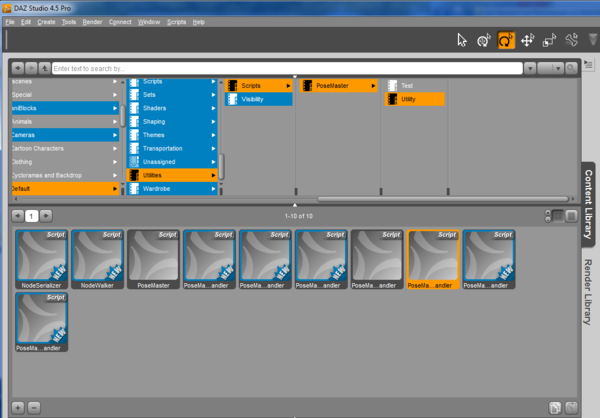Click the minus remove button
Screen dimensions: 600x418
click(x=34, y=408)
